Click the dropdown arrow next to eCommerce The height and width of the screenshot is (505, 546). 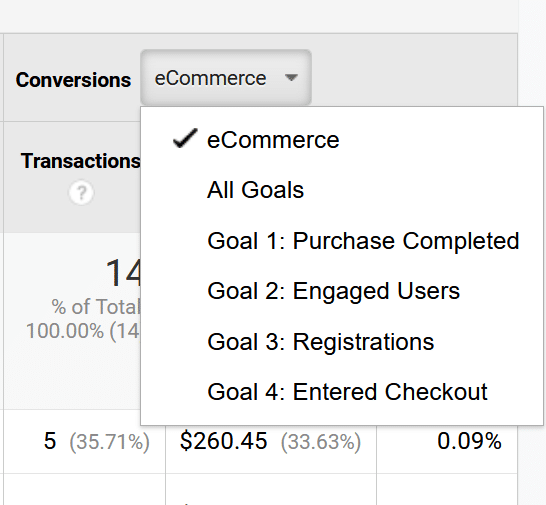291,77
